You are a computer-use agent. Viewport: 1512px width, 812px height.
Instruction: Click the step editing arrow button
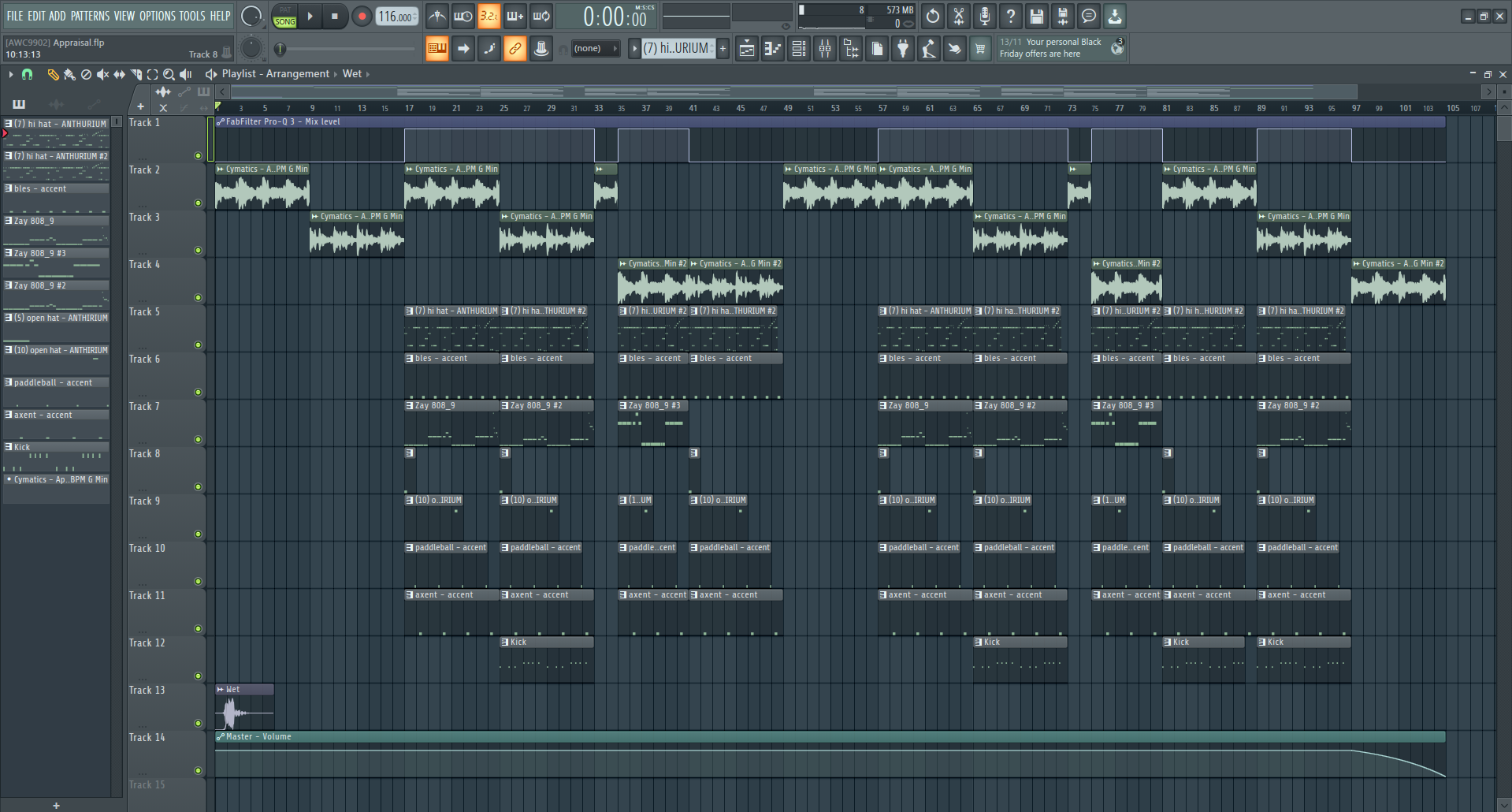point(463,49)
